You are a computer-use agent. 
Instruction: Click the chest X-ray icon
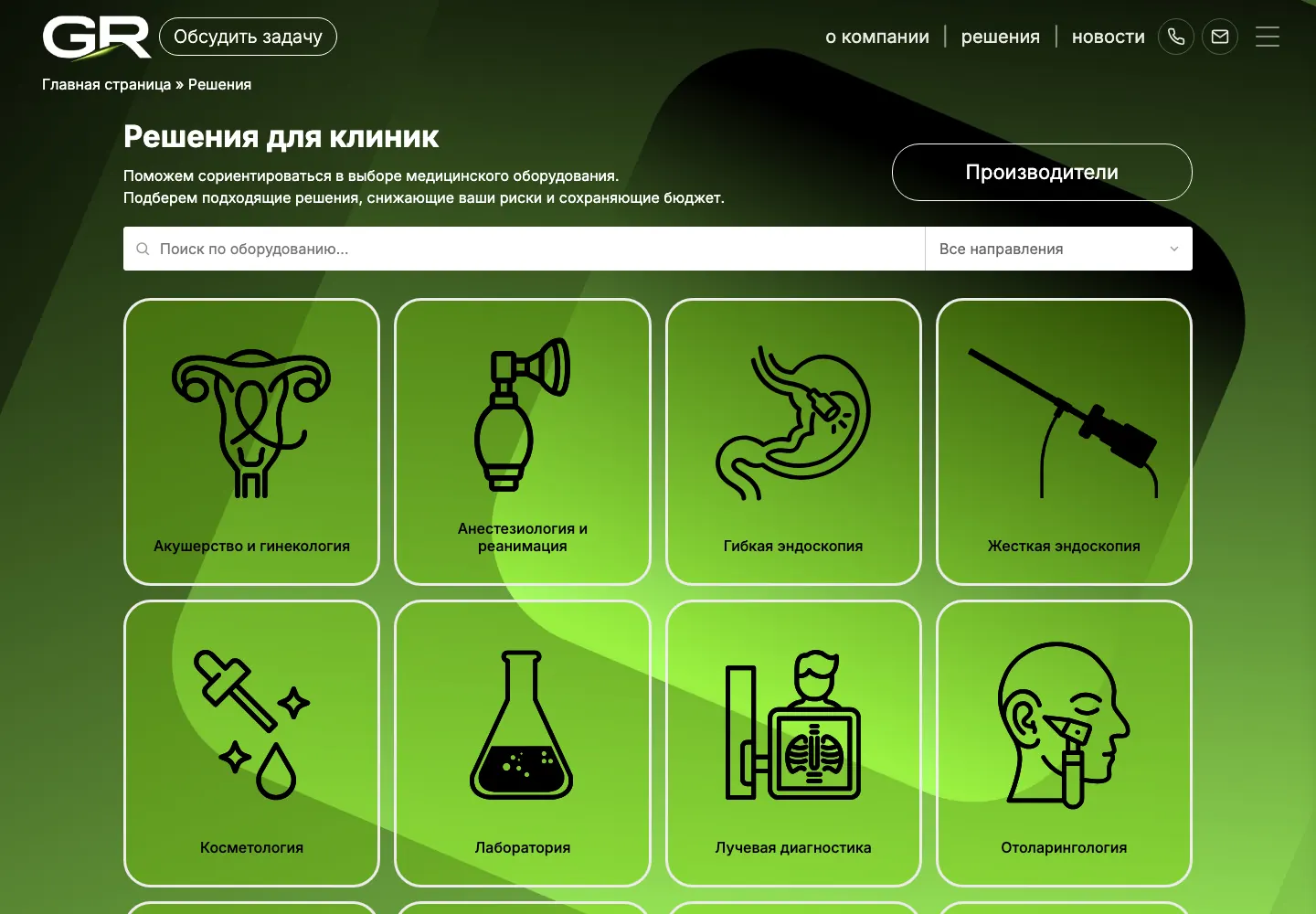click(x=792, y=725)
